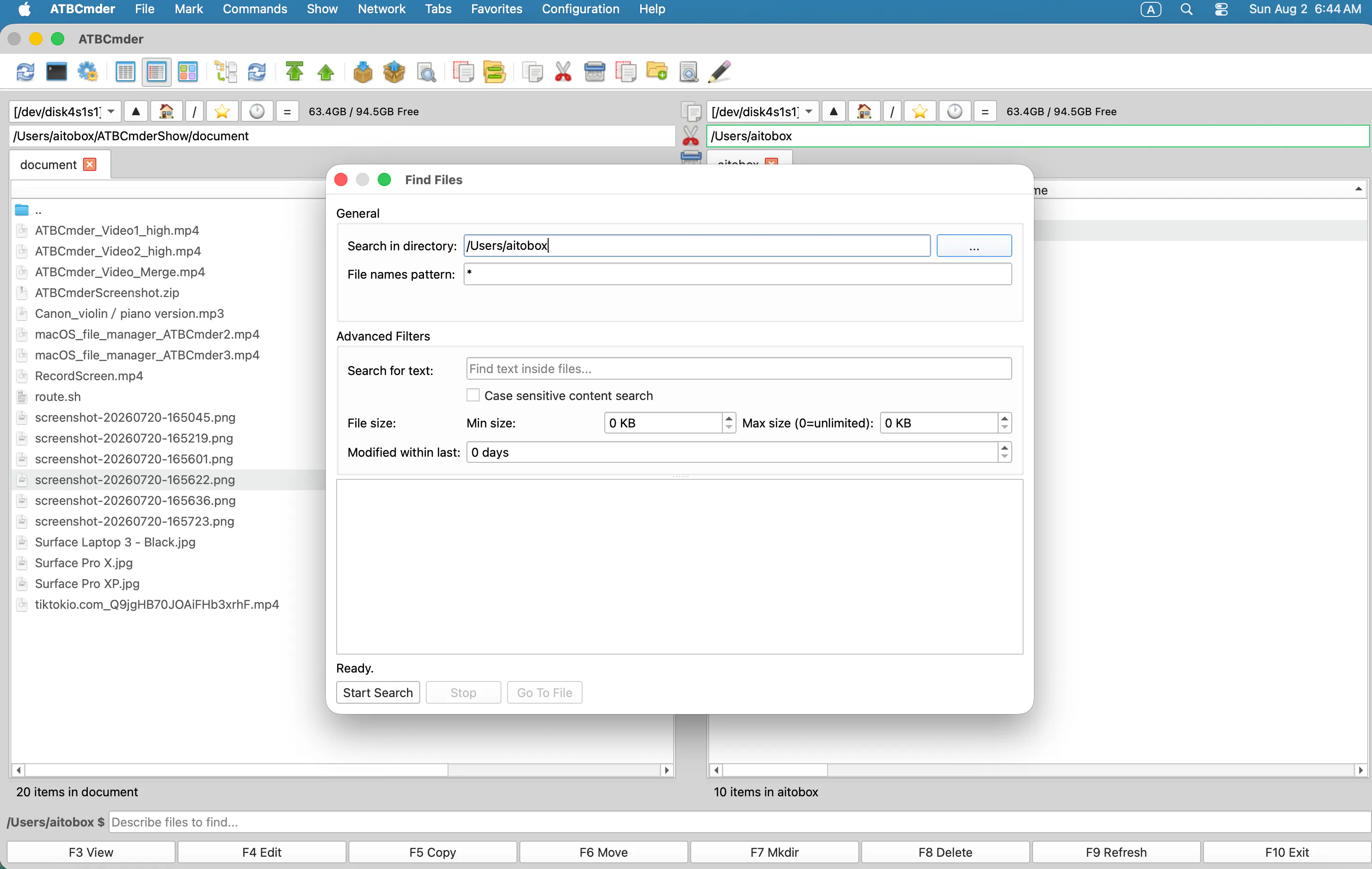Click the left panel parent-directory triangle button
The width and height of the screenshot is (1372, 869).
136,111
